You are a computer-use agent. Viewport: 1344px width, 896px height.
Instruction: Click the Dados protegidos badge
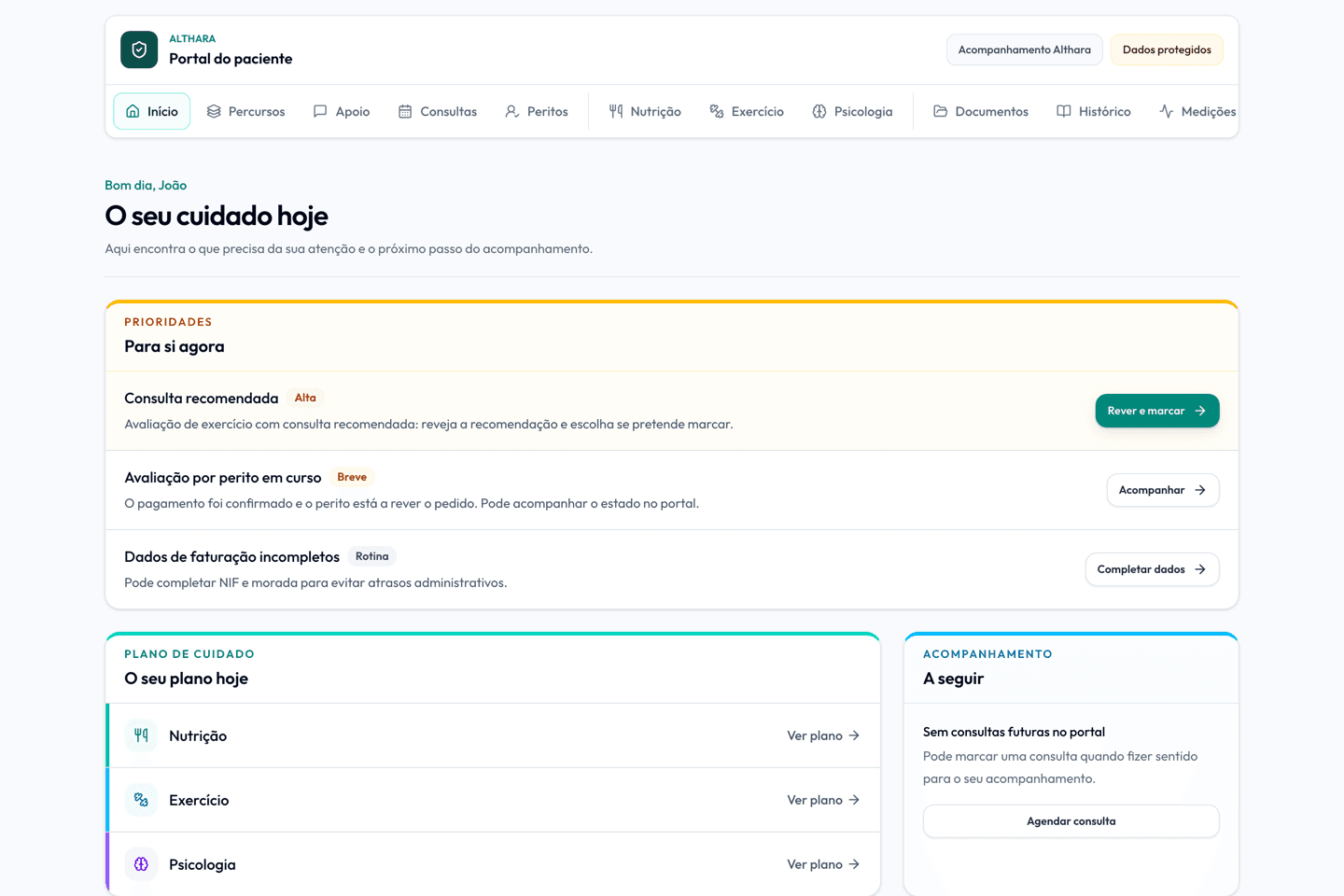(1167, 49)
